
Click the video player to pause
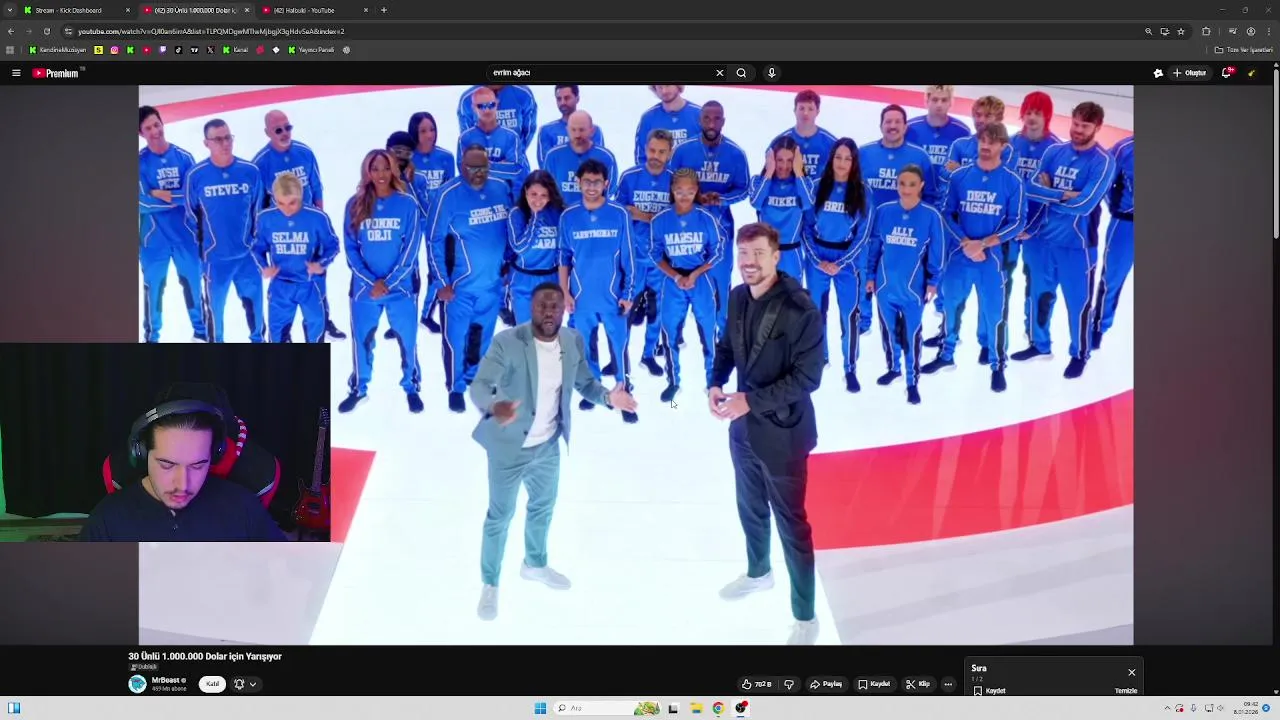click(x=636, y=365)
